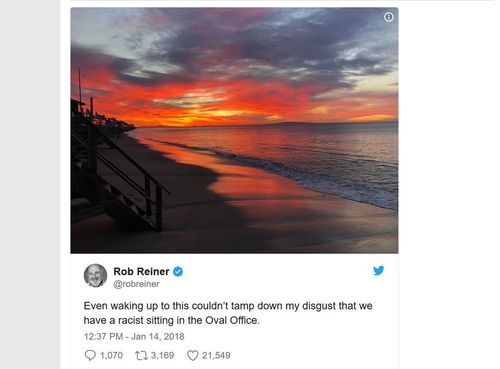Open Rob Reiner's profile avatar
500x369 pixels.
tap(95, 276)
